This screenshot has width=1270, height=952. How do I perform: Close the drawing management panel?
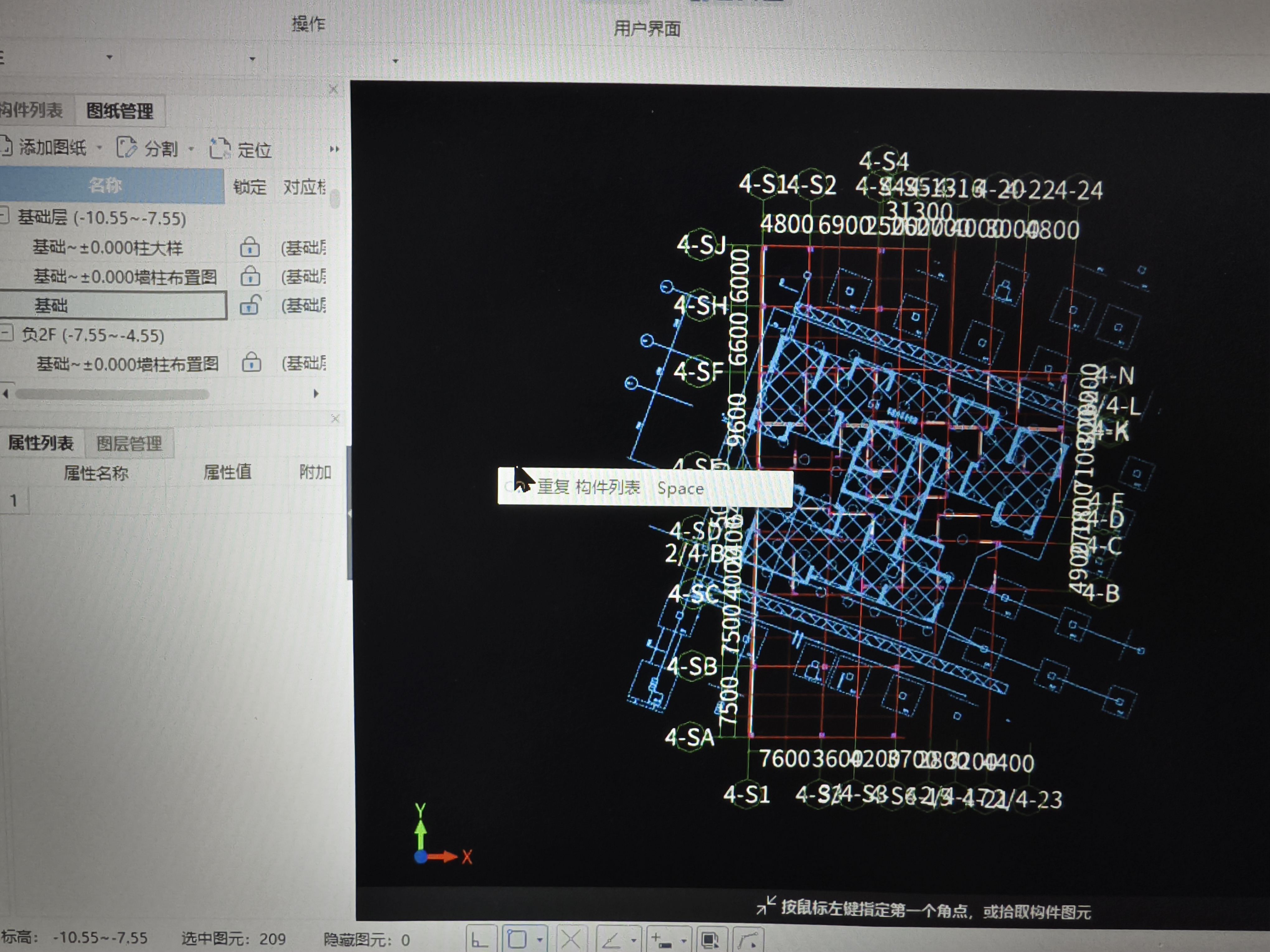pyautogui.click(x=333, y=89)
